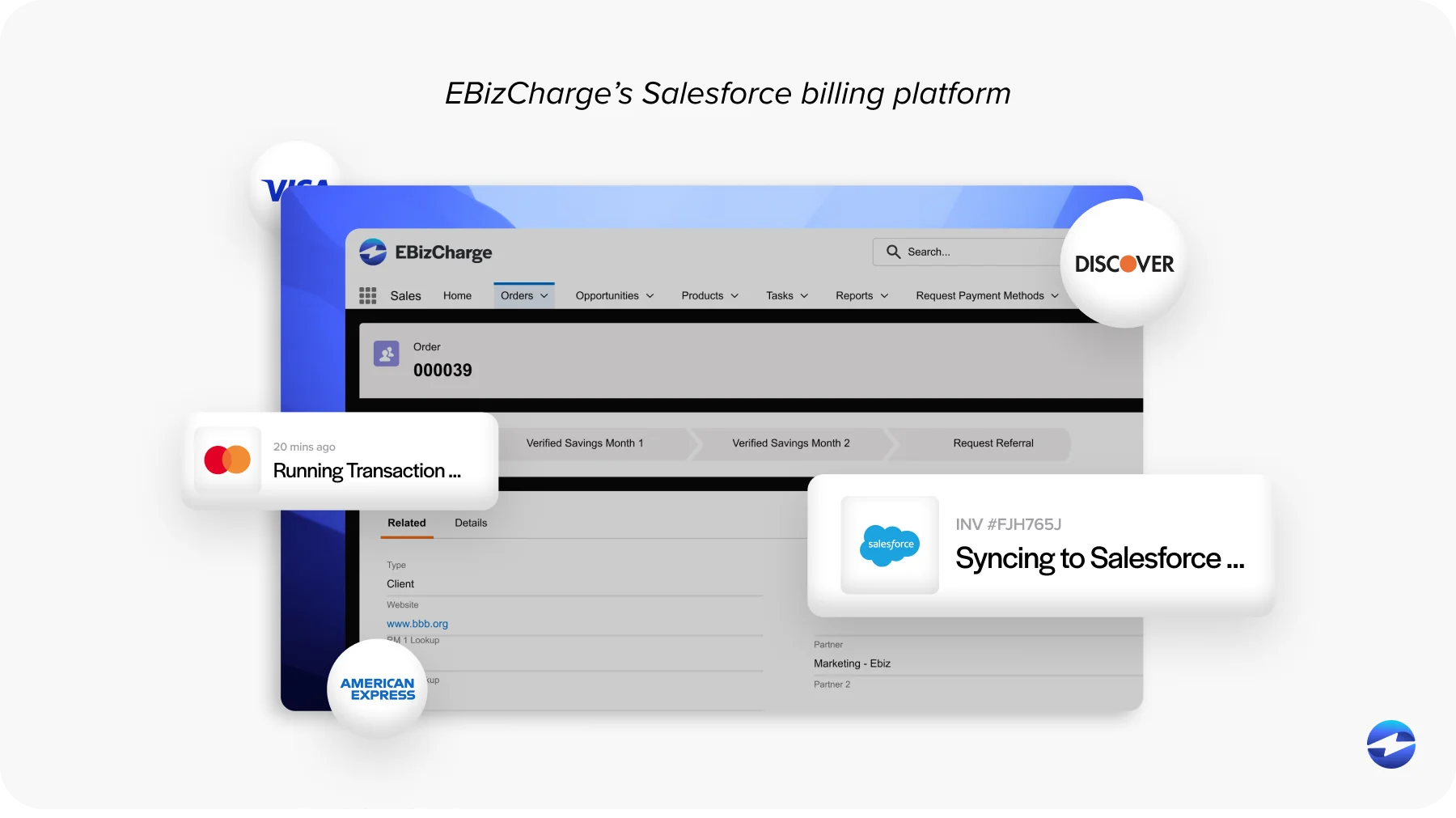Expand Request Payment Methods dropdown chevron
The height and width of the screenshot is (818, 1456).
coord(1055,296)
